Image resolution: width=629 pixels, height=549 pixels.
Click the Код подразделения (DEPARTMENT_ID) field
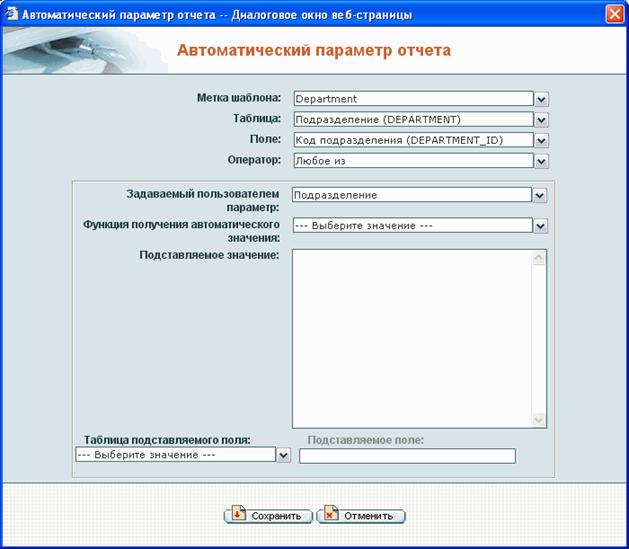coord(413,140)
